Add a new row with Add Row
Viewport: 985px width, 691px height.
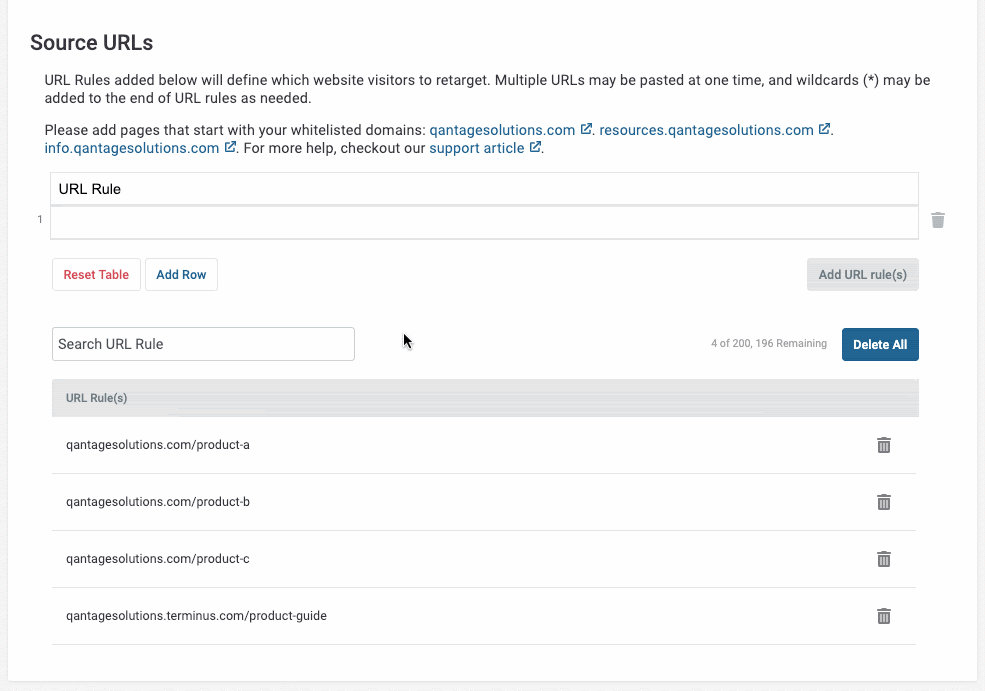pyautogui.click(x=182, y=275)
